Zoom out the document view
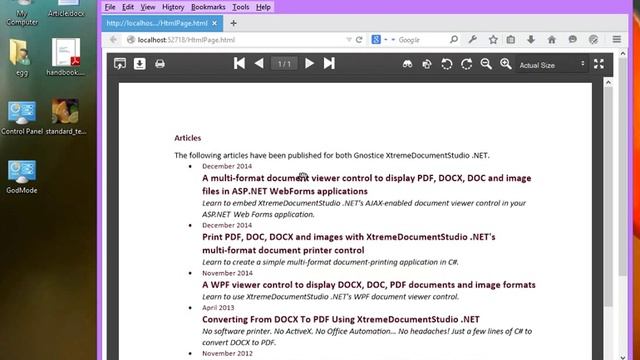 486,64
